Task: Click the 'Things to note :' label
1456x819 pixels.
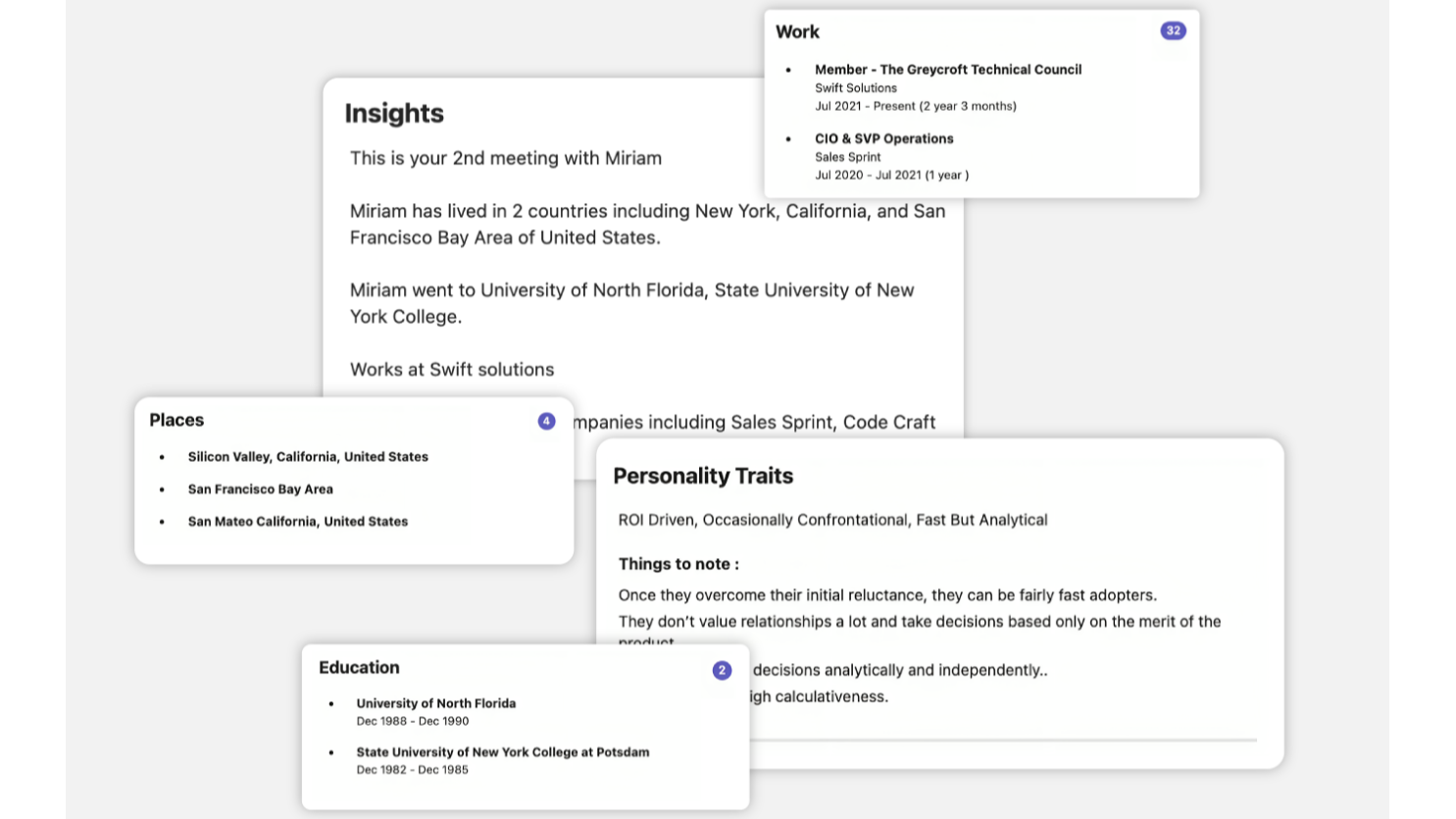Action: [x=678, y=564]
